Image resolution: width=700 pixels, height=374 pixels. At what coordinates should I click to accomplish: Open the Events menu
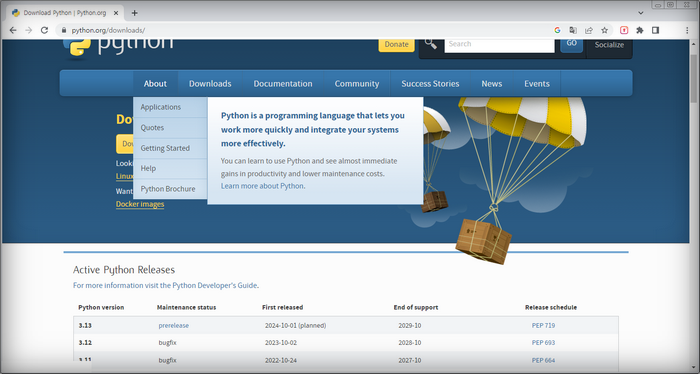[537, 83]
